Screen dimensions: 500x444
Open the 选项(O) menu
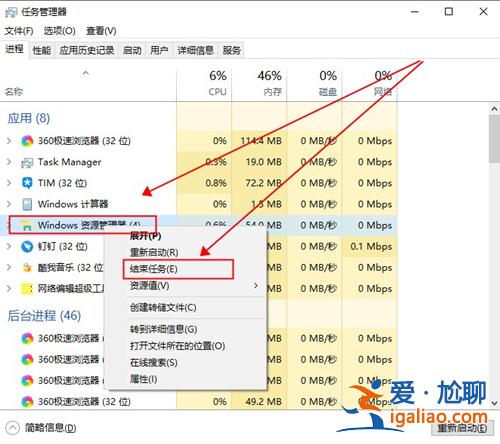[x=60, y=31]
